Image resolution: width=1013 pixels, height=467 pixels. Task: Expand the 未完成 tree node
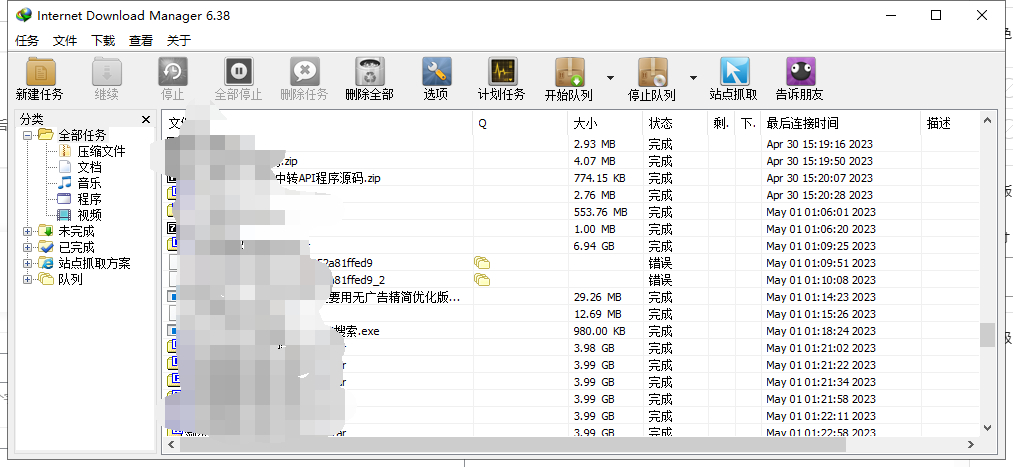pyautogui.click(x=27, y=231)
